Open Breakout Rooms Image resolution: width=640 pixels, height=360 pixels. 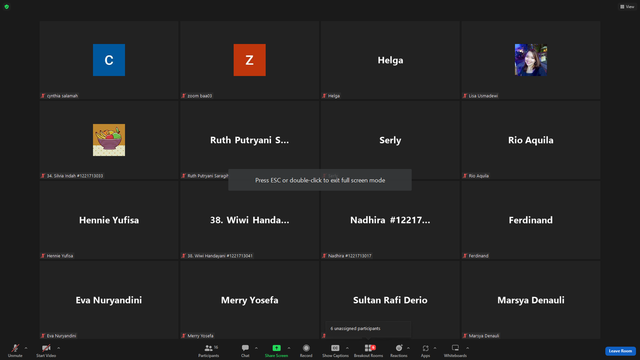coord(368,350)
